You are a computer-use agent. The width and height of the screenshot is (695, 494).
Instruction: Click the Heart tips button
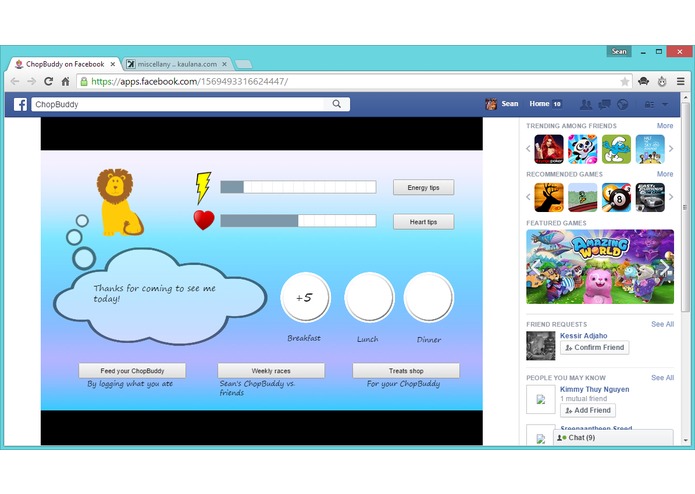[x=423, y=222]
